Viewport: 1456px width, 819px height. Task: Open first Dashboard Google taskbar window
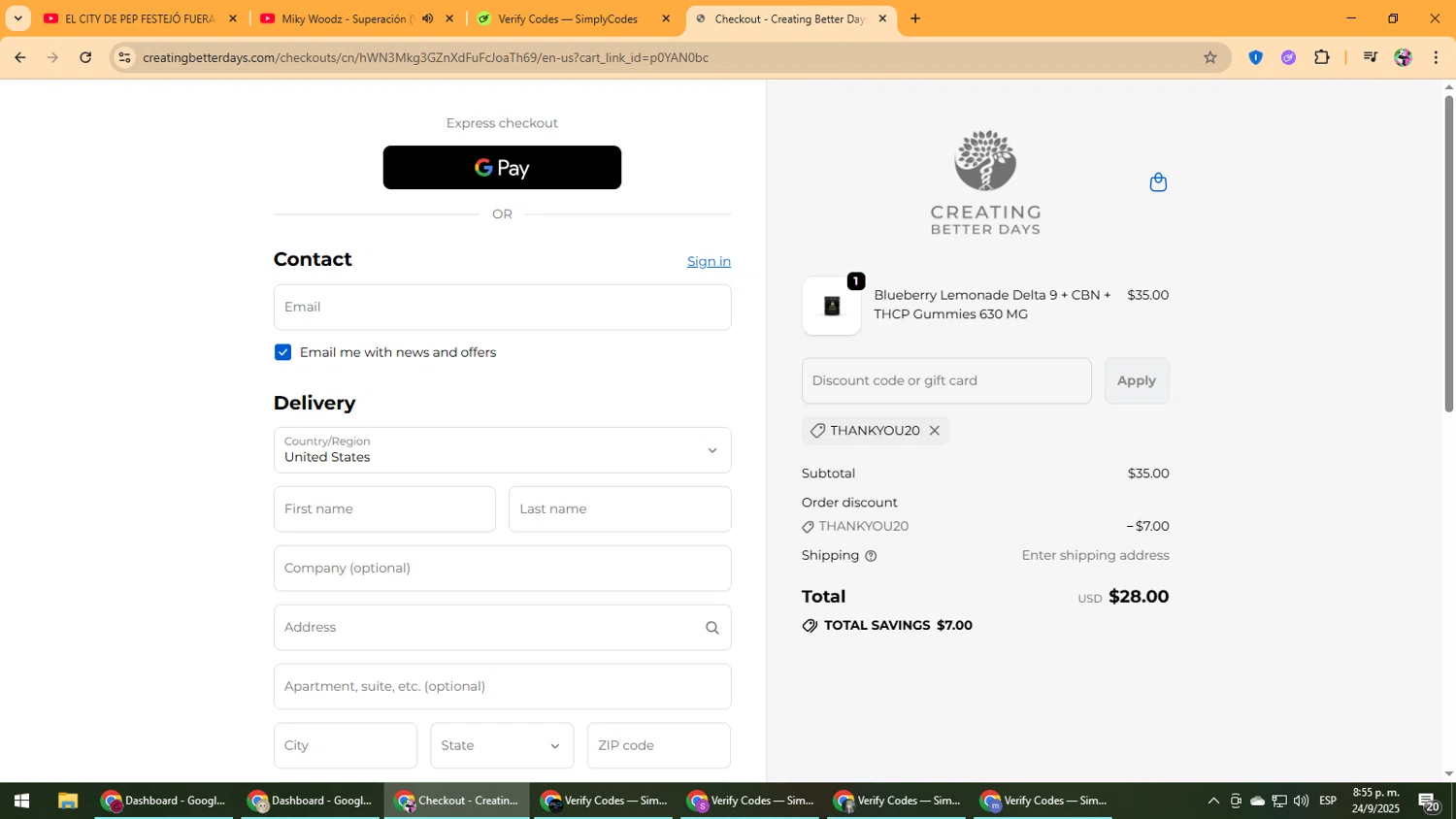[x=165, y=801]
